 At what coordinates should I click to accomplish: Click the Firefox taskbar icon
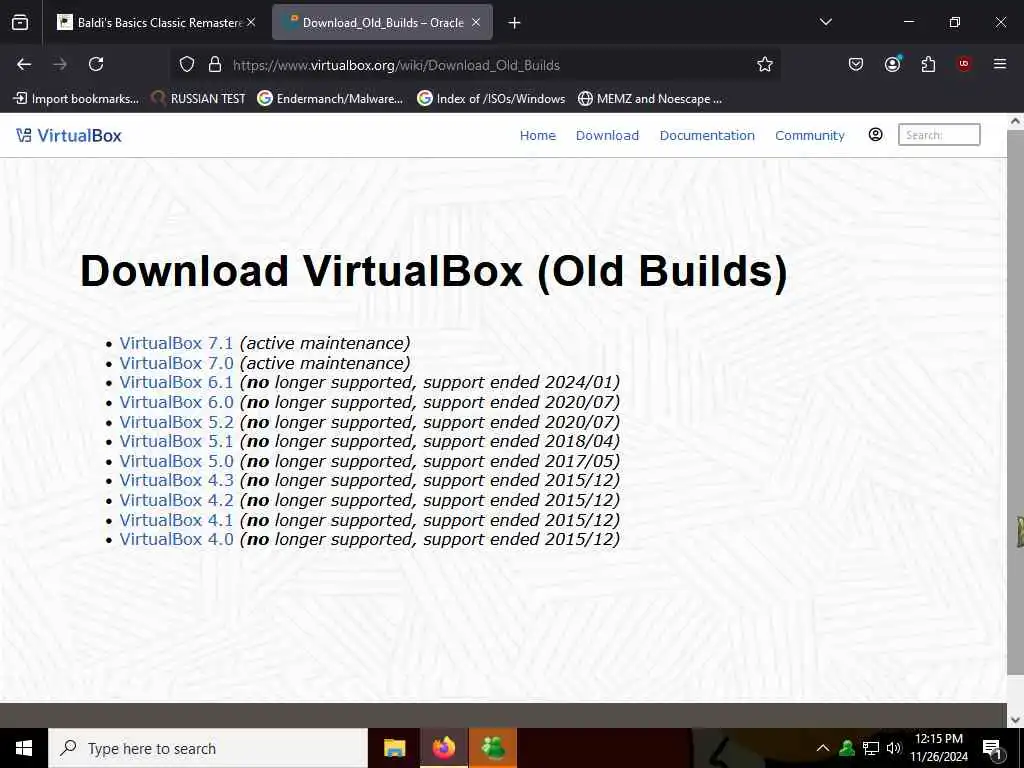[x=443, y=748]
